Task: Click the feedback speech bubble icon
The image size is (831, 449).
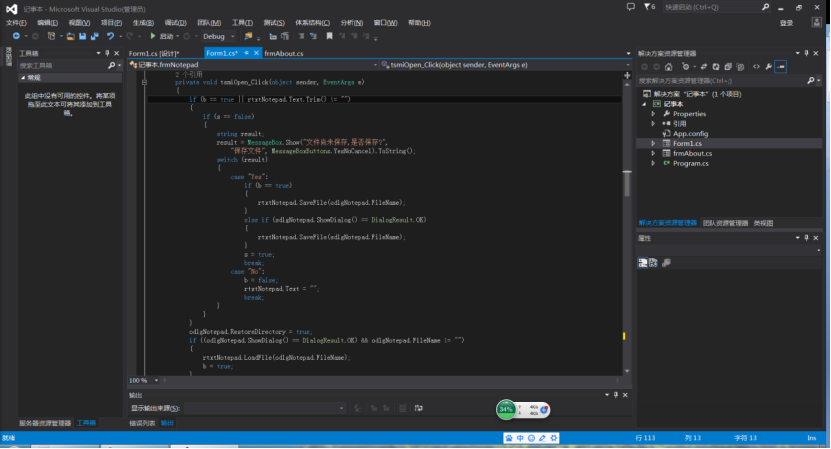Action: pos(631,7)
